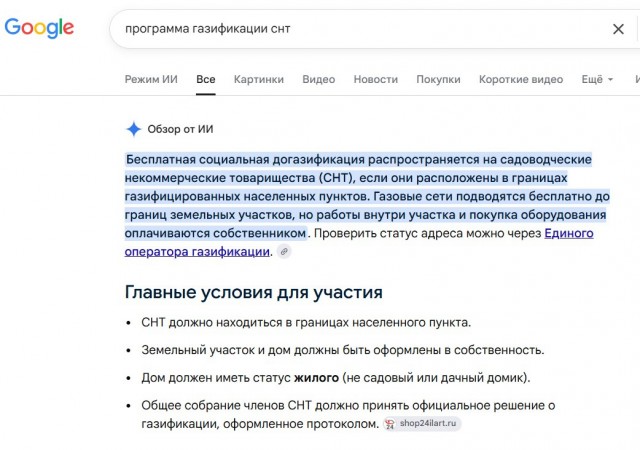Image resolution: width=640 pixels, height=450 pixels.
Task: Click the bold word 'жилого'
Action: pyautogui.click(x=316, y=378)
